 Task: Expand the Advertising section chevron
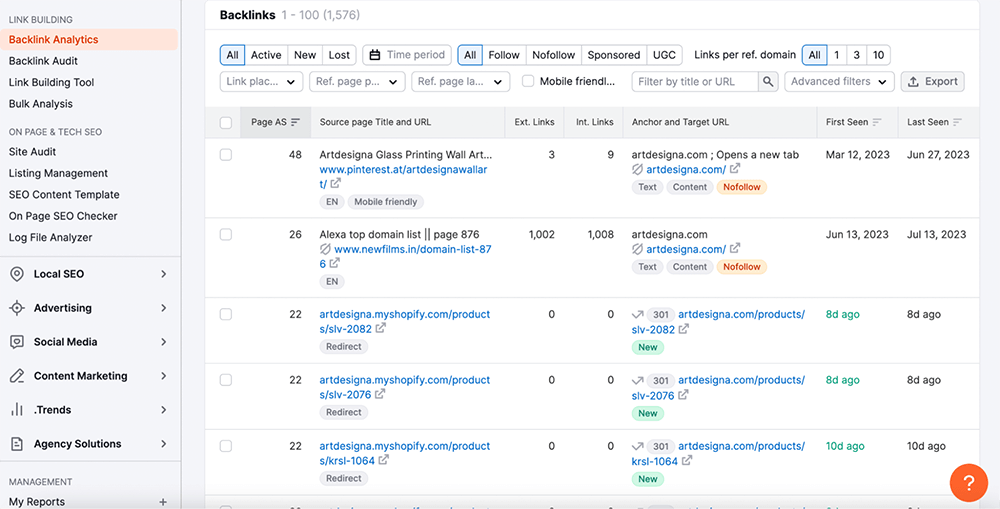point(164,308)
